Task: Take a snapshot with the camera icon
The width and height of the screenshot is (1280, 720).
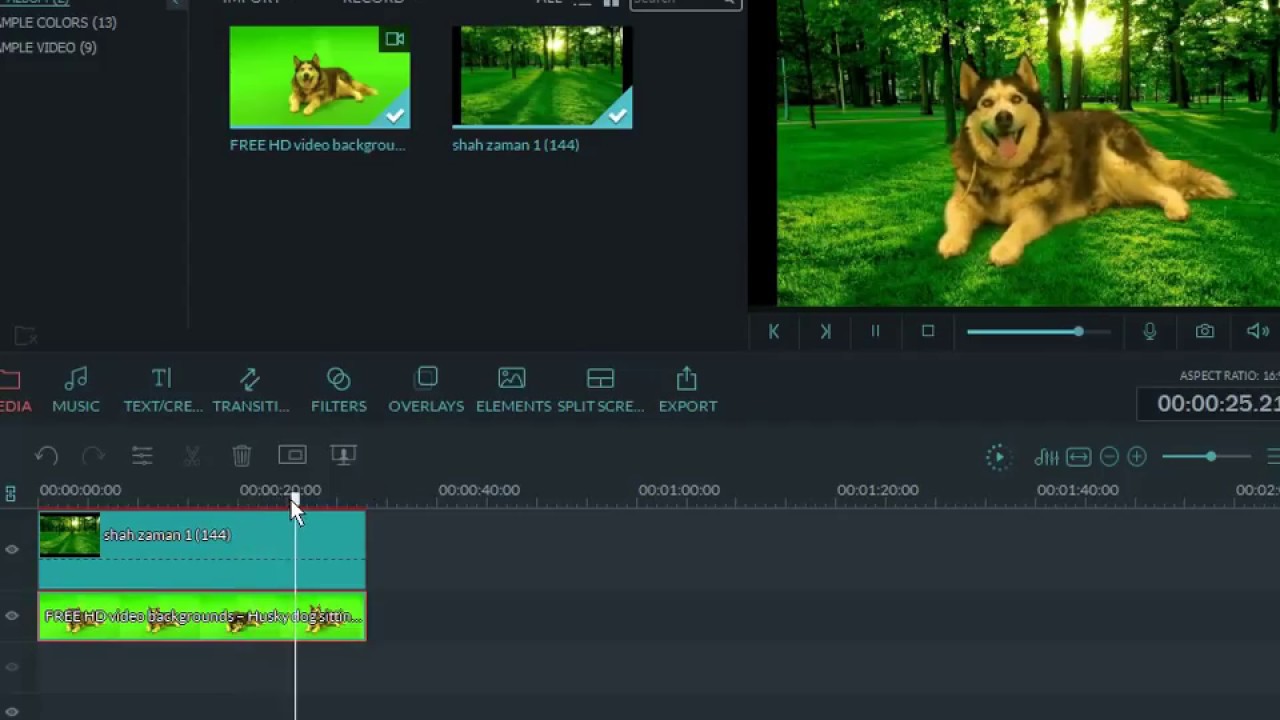Action: click(1205, 331)
